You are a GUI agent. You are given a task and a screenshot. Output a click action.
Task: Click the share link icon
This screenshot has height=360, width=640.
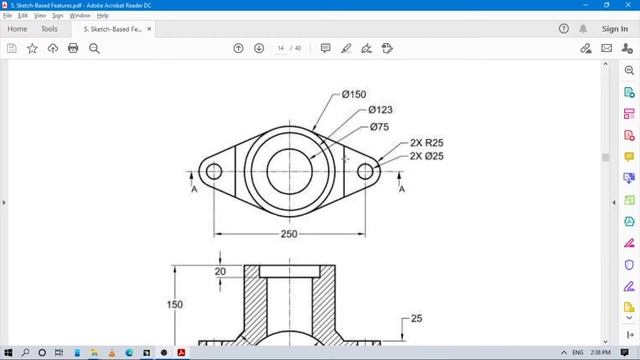tap(586, 48)
